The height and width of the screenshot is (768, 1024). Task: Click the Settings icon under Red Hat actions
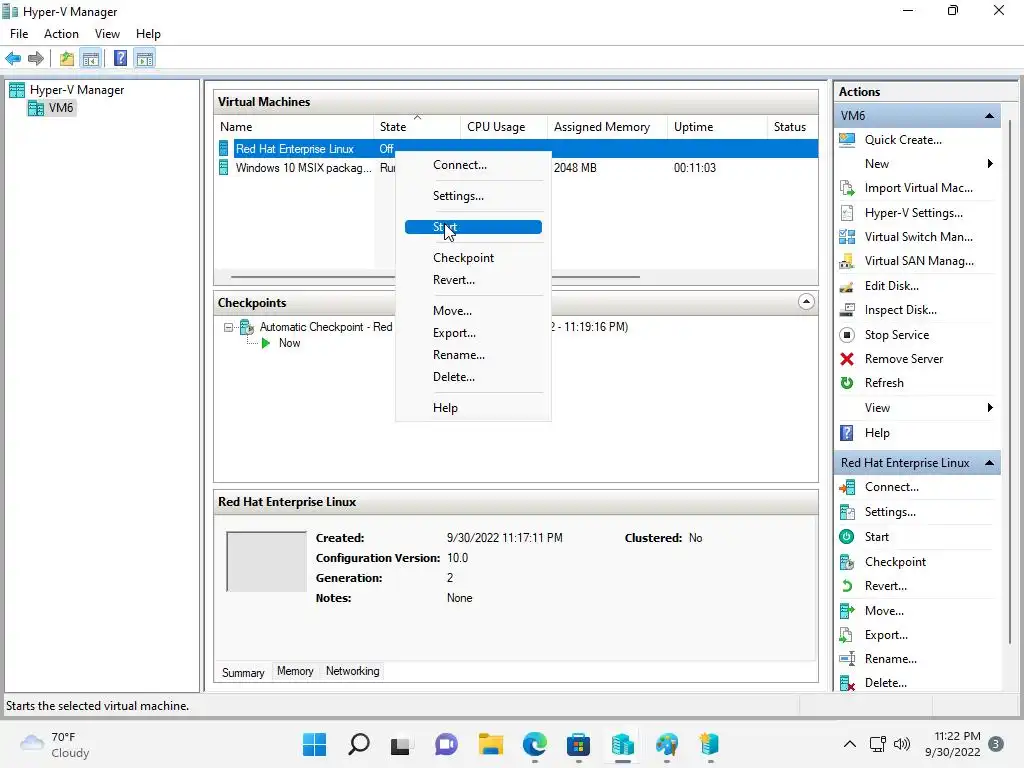point(847,512)
